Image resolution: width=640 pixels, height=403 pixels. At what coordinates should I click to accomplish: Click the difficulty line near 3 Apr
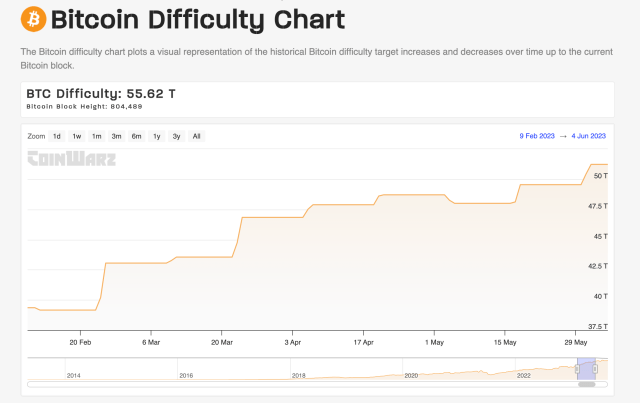[x=292, y=217]
